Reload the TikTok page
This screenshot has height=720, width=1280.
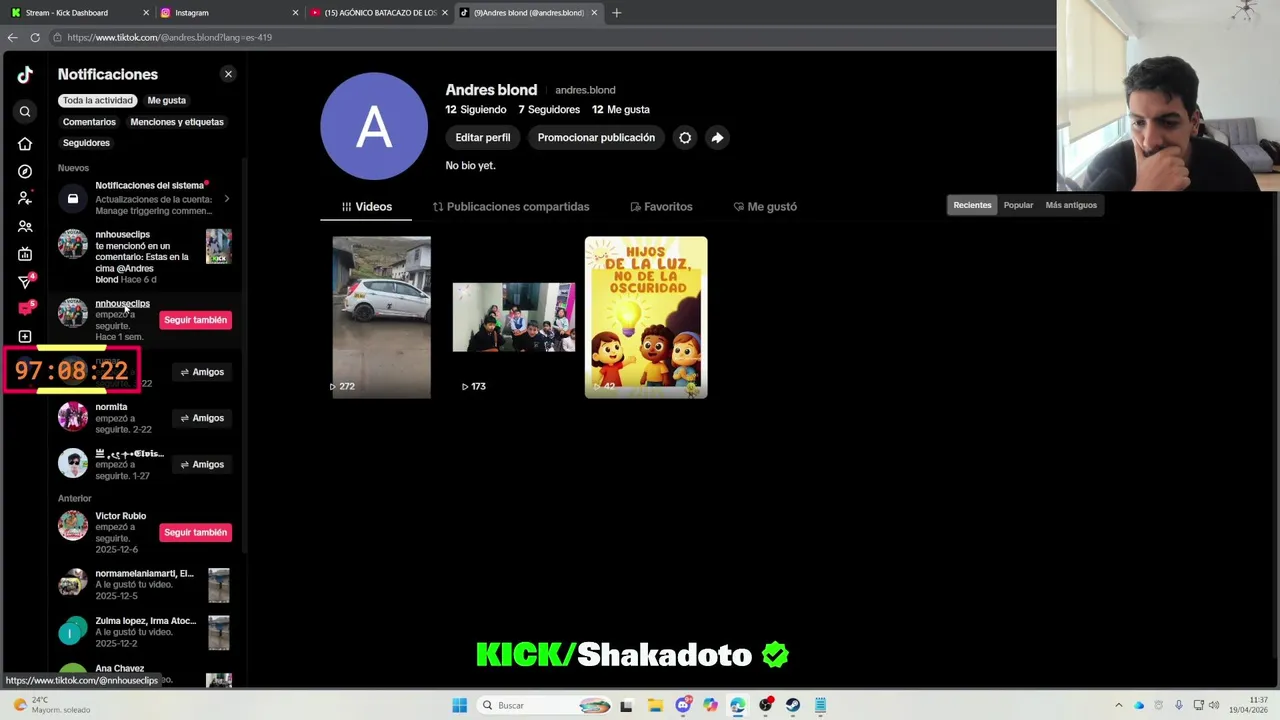pyautogui.click(x=35, y=37)
